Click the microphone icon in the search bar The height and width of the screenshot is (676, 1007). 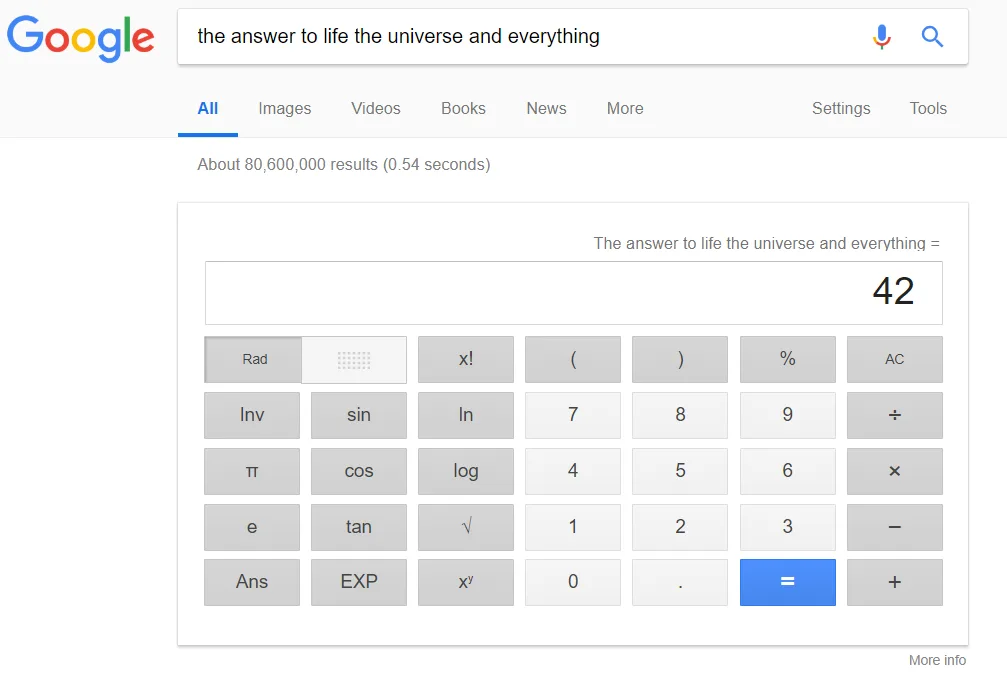(x=881, y=36)
